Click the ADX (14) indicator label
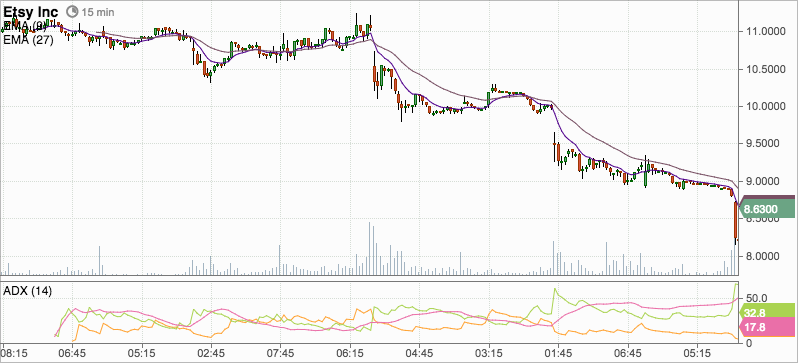Viewport: 798px width, 363px height. coord(27,291)
